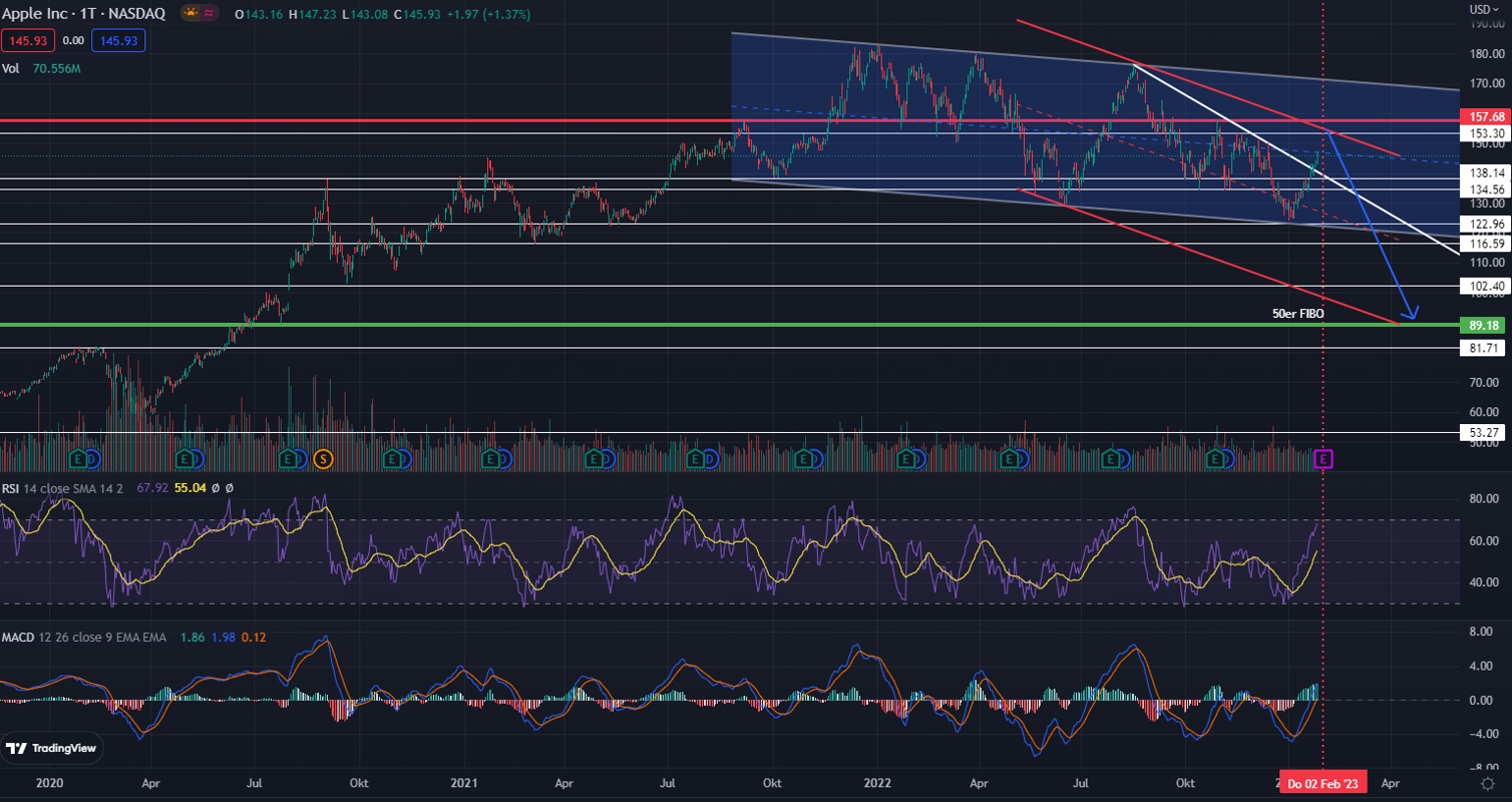Click the RSI value 67.92
1512x802 pixels.
[152, 488]
